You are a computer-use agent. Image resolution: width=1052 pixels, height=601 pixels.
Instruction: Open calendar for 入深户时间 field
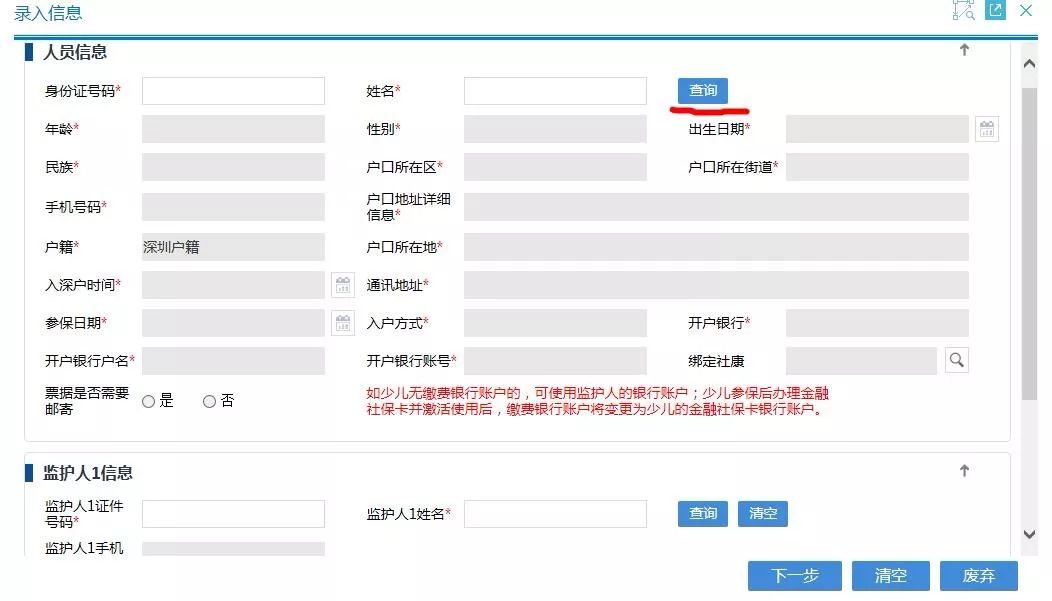point(343,285)
